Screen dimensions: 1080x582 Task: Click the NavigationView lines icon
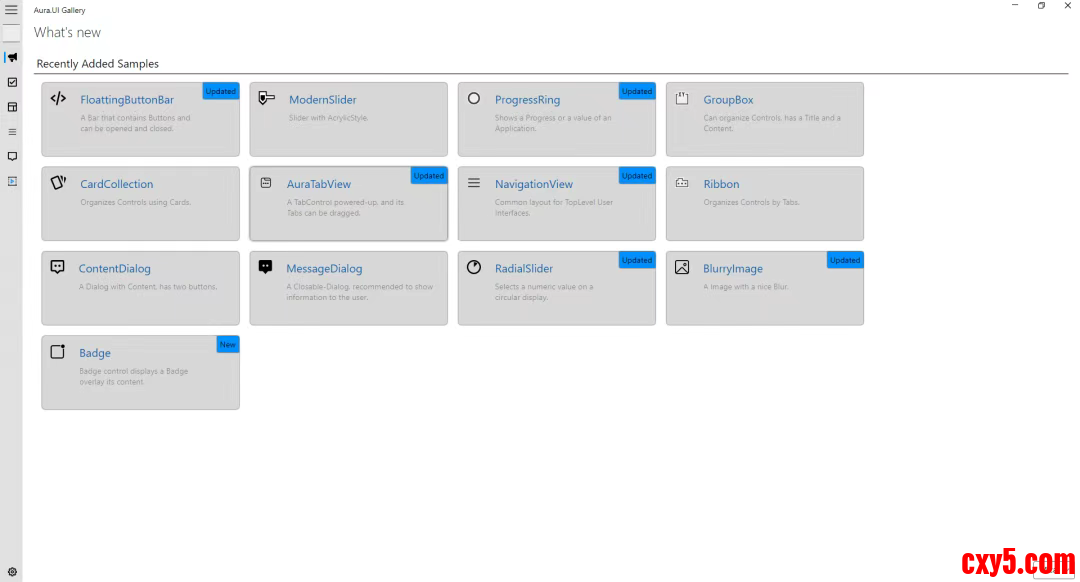pyautogui.click(x=474, y=183)
